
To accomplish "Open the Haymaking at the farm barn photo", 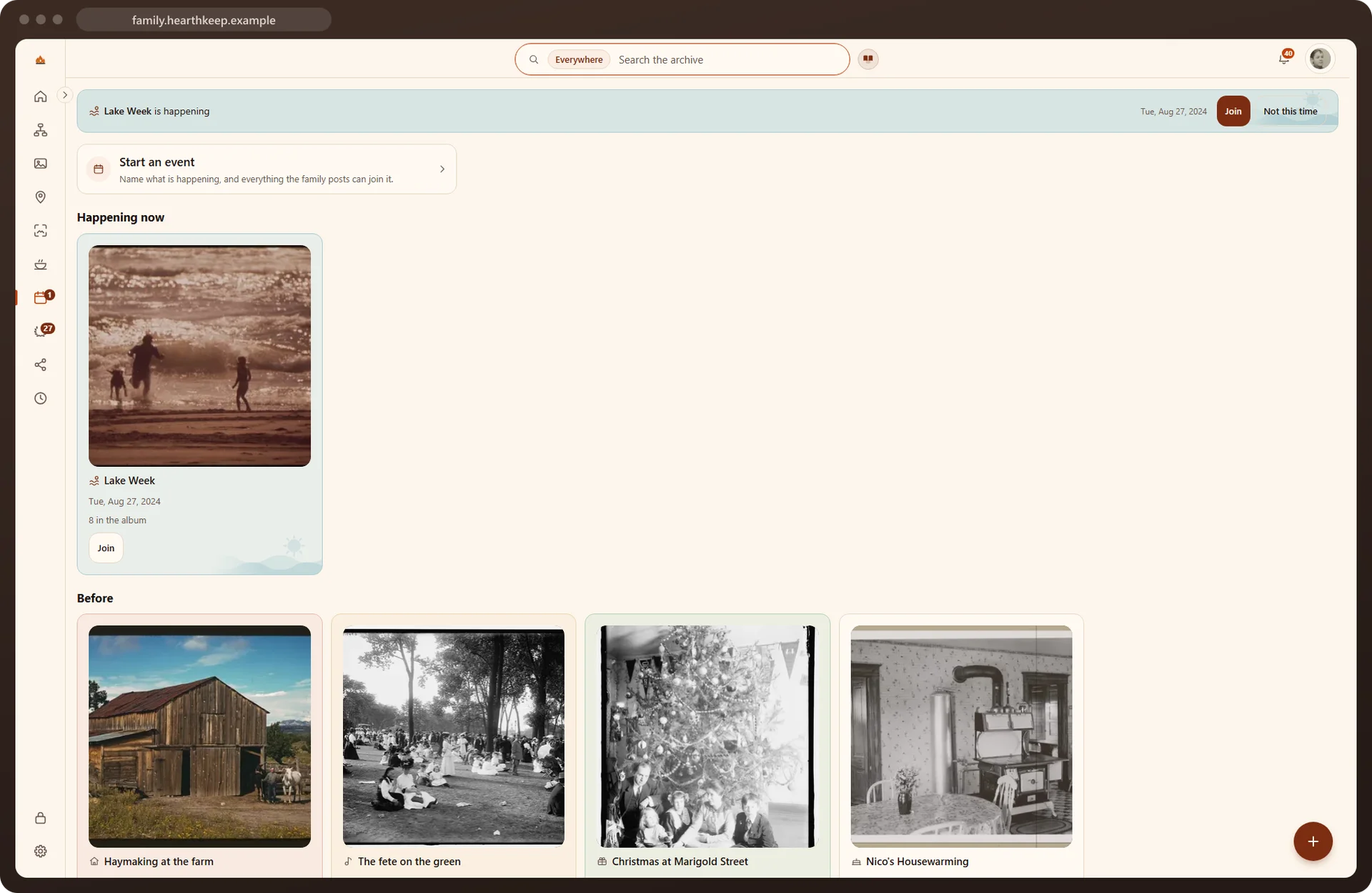I will [x=199, y=736].
